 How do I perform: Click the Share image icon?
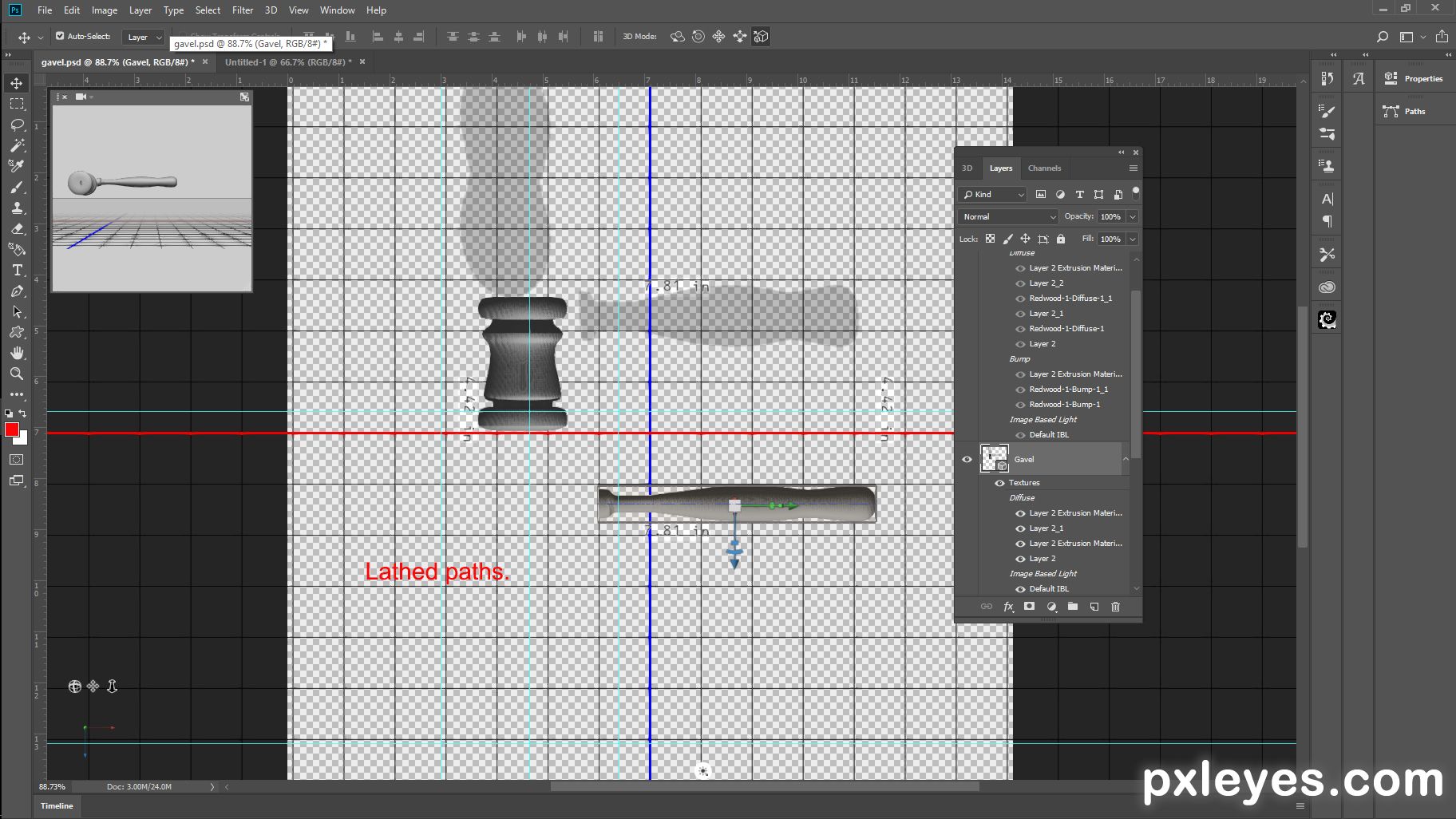pyautogui.click(x=1442, y=37)
